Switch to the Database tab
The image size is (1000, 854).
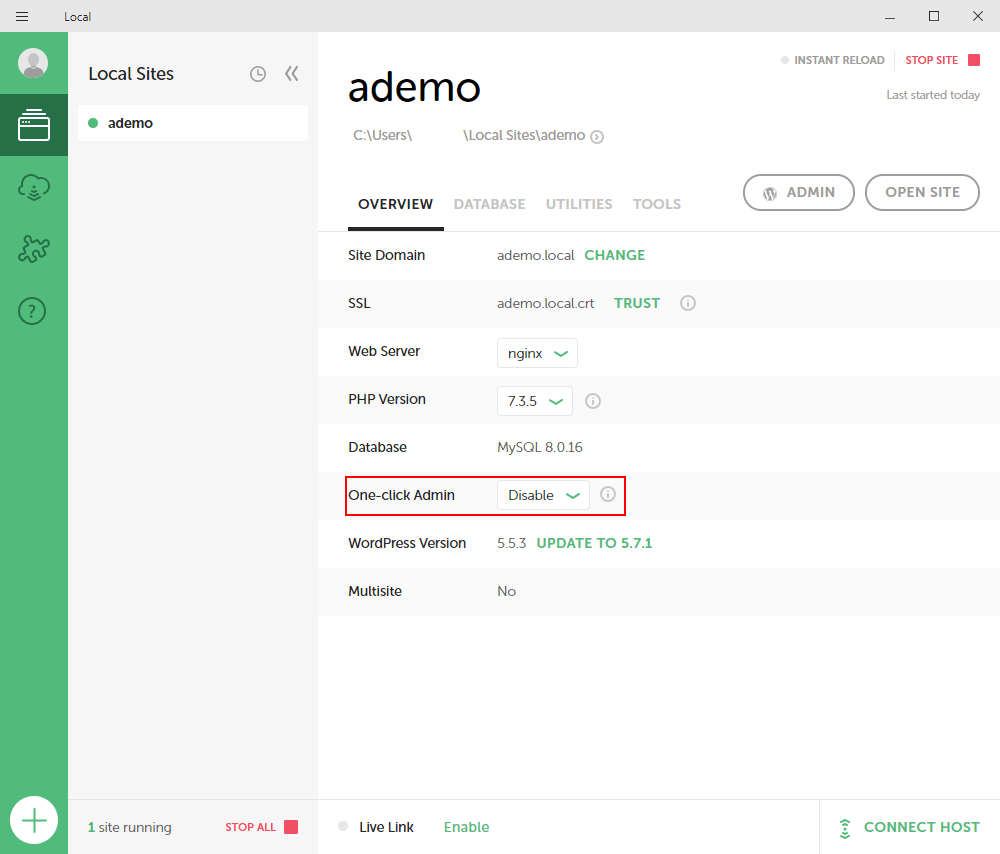(490, 204)
